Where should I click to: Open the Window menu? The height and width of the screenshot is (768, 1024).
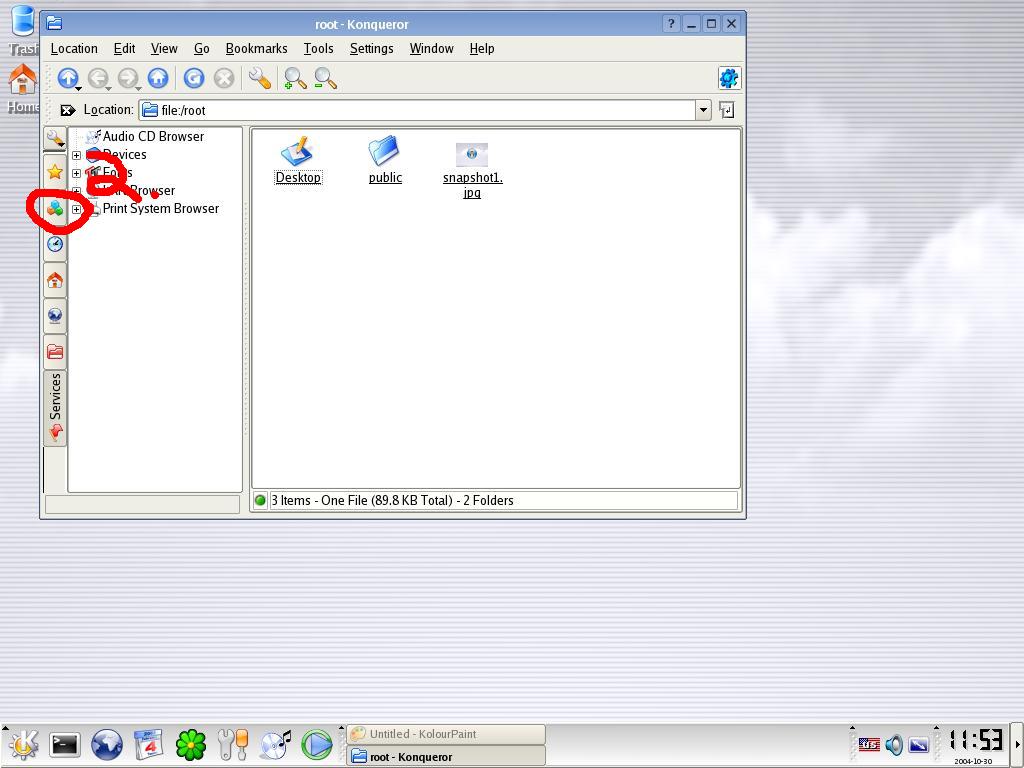tap(432, 48)
